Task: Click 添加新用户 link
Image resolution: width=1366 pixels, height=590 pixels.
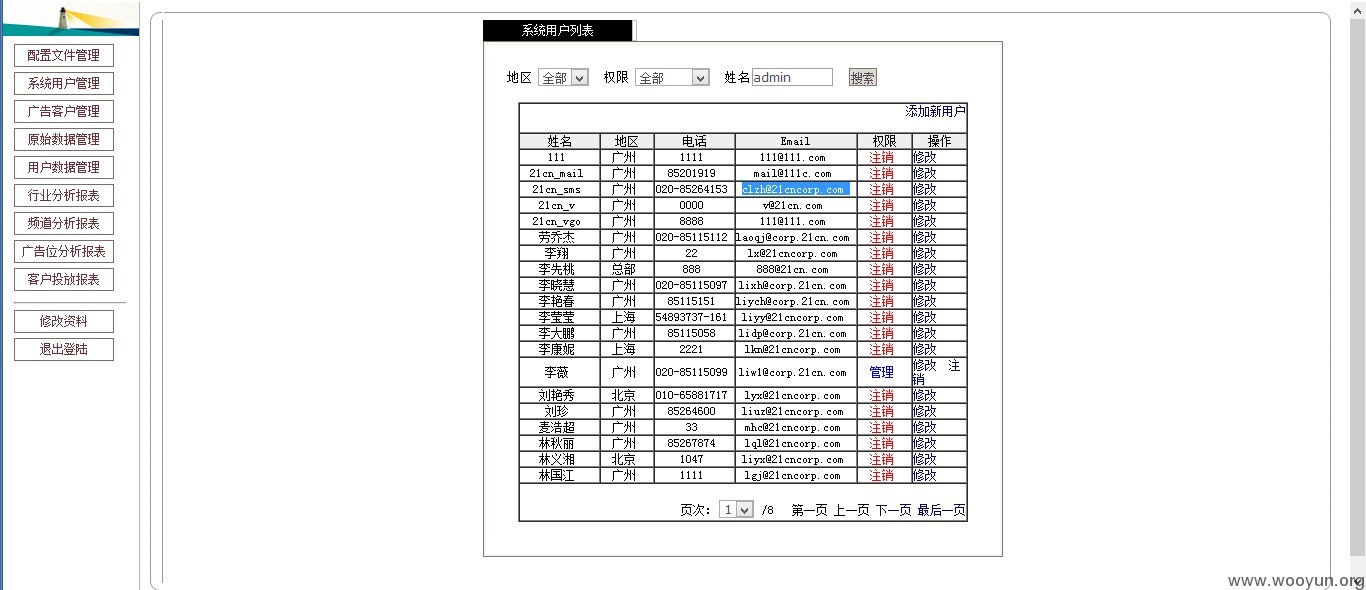Action: (x=936, y=111)
